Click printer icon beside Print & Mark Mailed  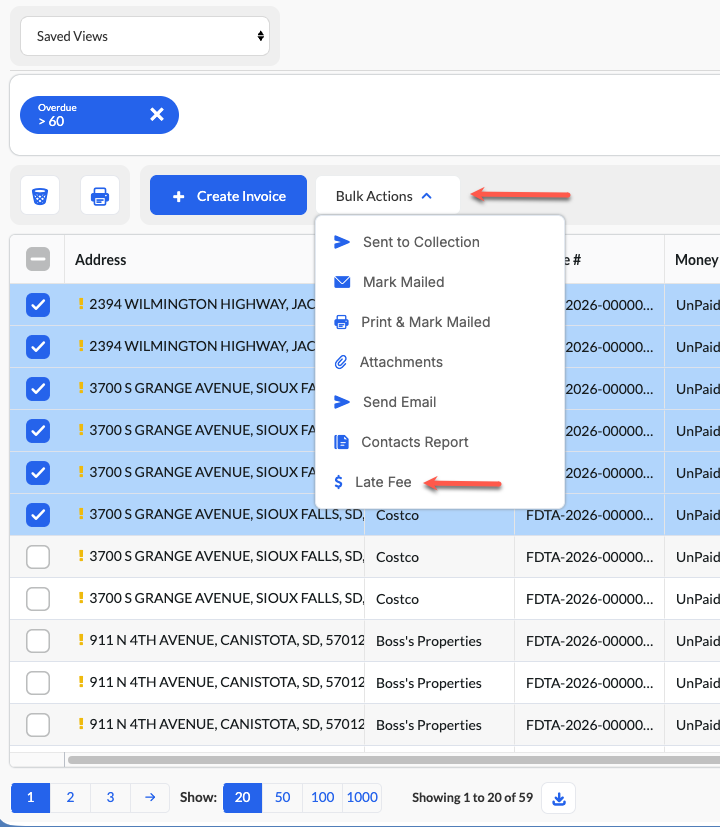(x=341, y=322)
